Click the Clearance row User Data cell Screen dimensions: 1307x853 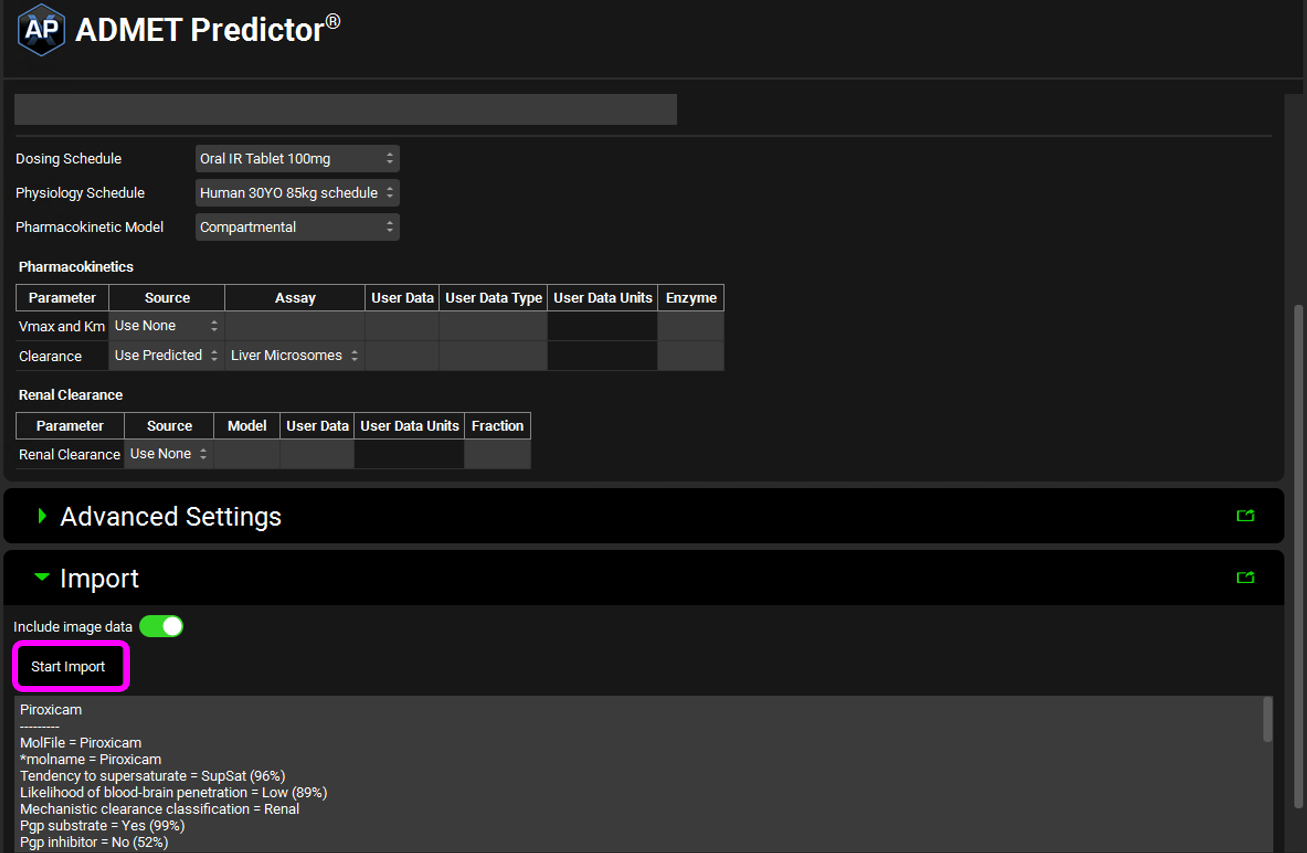point(402,356)
